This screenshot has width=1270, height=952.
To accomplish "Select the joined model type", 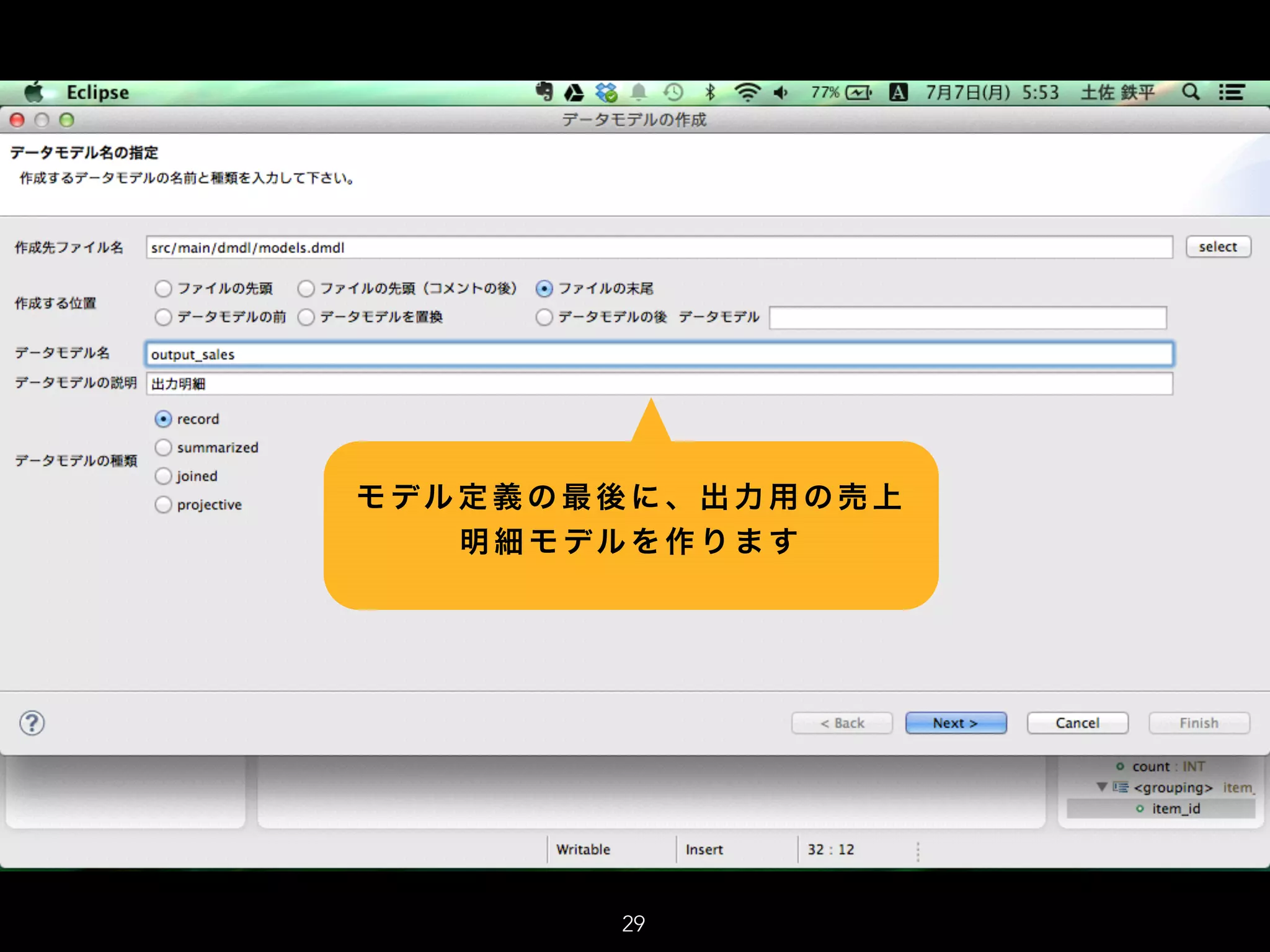I will click(x=164, y=476).
